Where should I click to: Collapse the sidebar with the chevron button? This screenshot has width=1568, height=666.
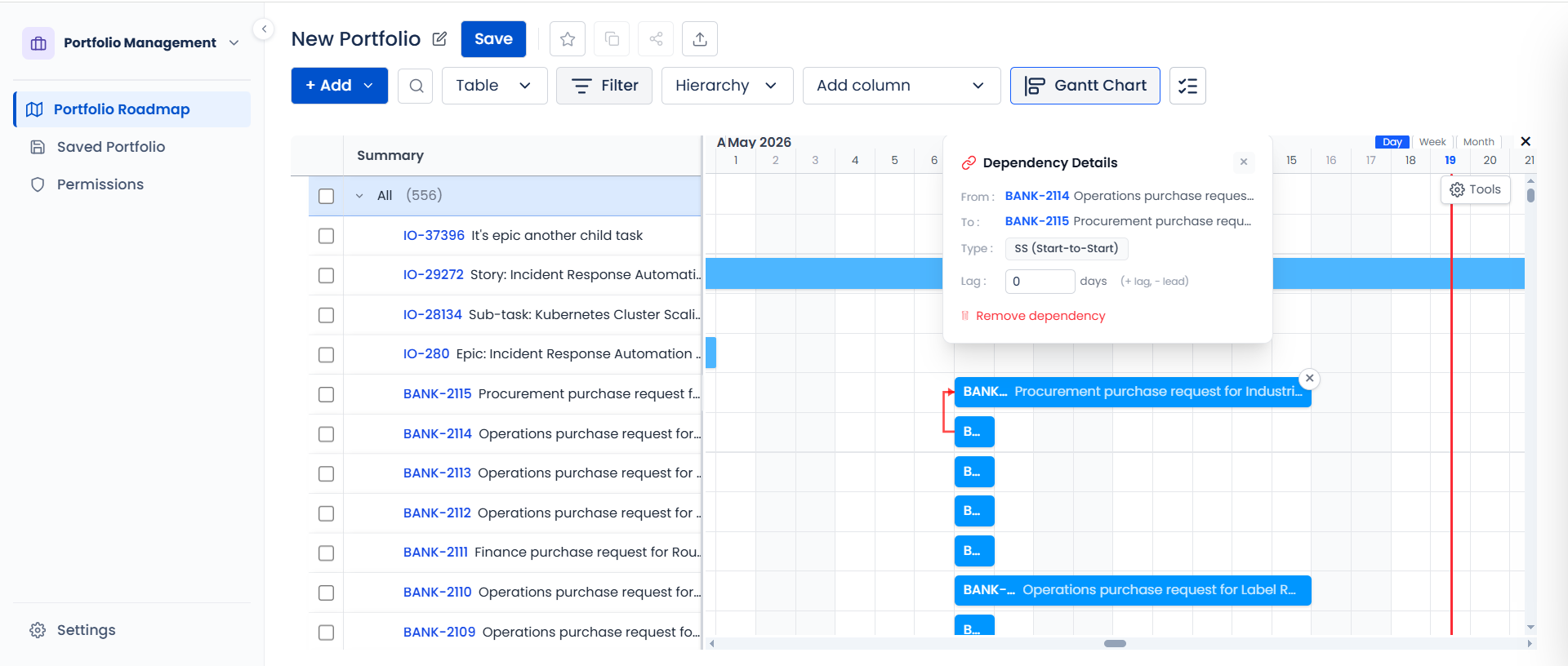pyautogui.click(x=264, y=29)
